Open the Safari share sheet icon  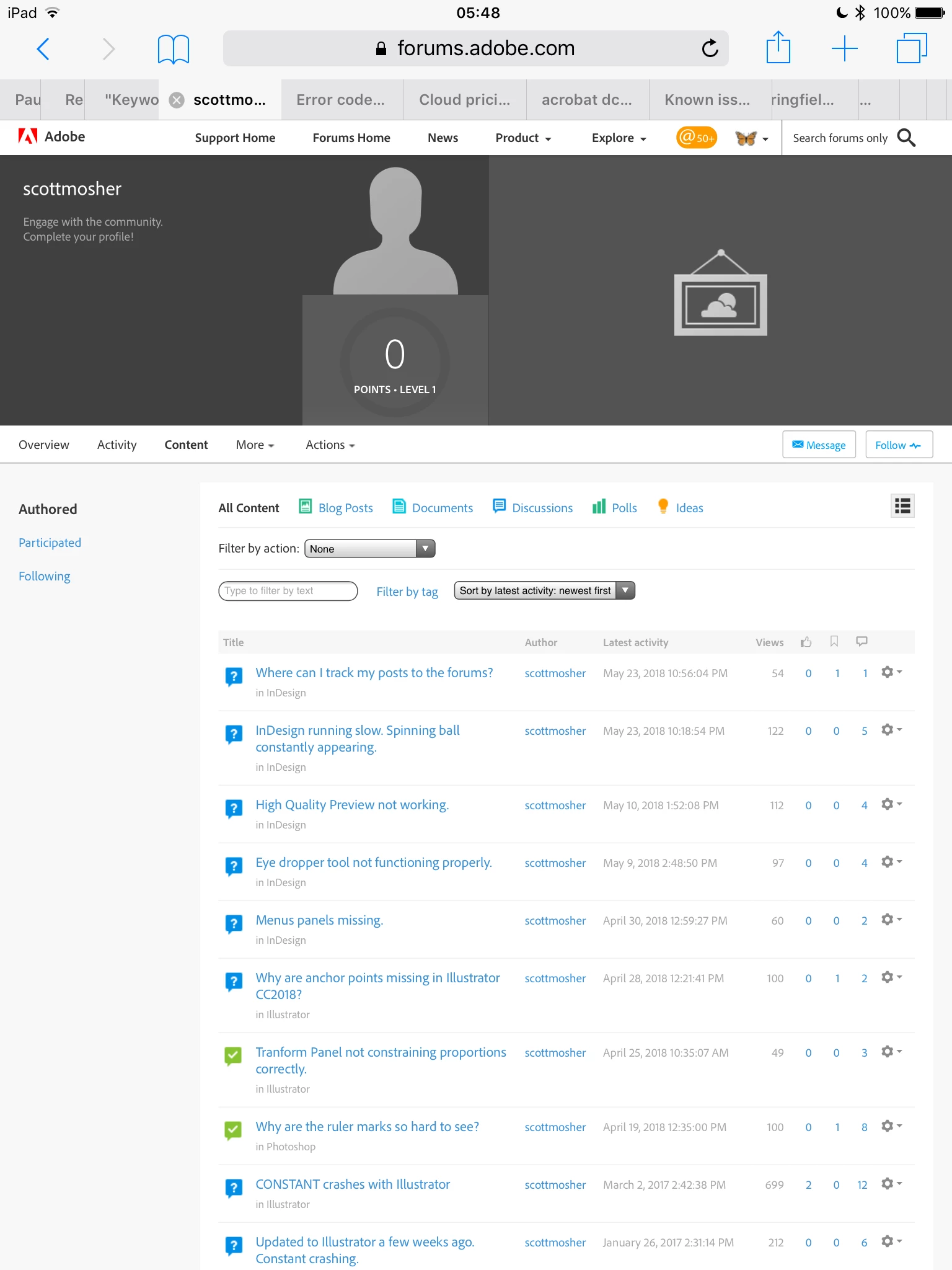pyautogui.click(x=778, y=47)
